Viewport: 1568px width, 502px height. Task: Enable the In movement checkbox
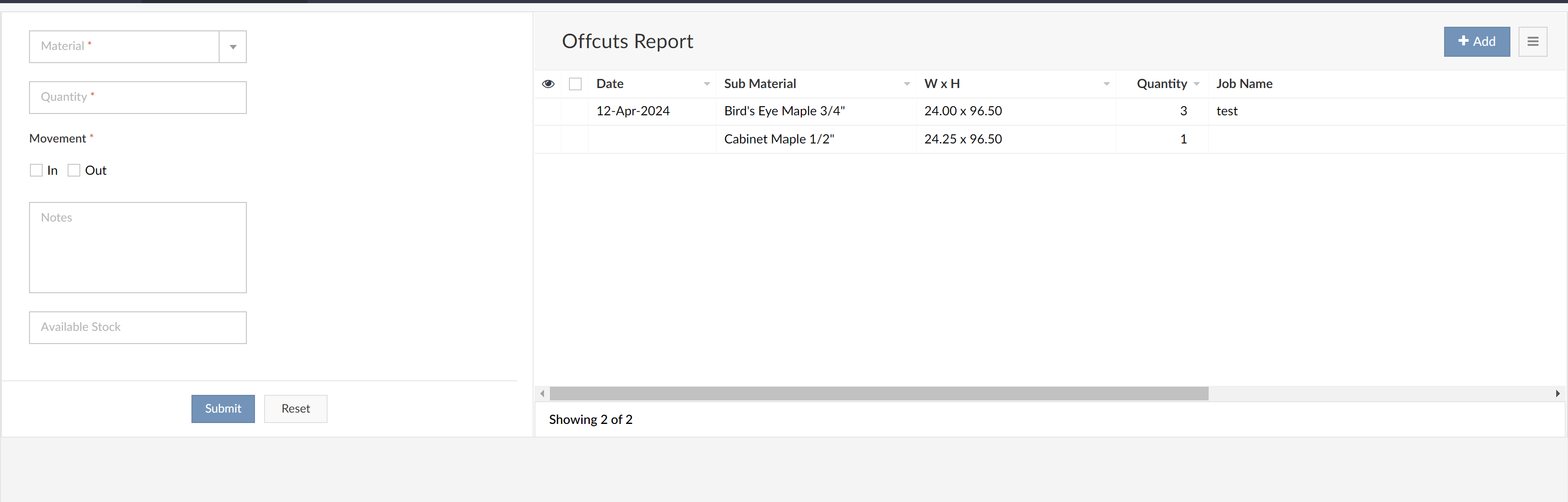[x=36, y=170]
